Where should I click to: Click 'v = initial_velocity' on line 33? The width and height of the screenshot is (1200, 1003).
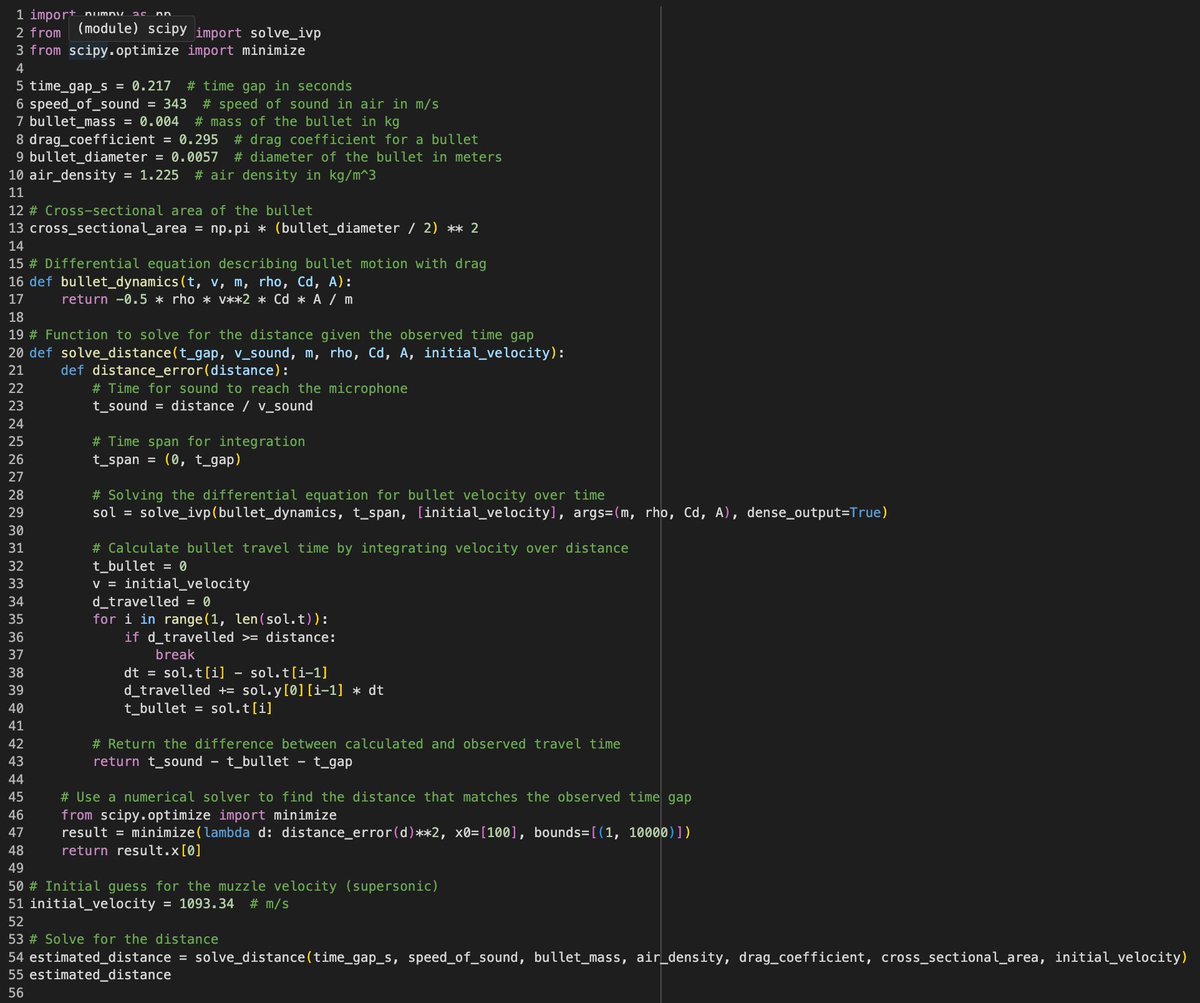[x=171, y=584]
